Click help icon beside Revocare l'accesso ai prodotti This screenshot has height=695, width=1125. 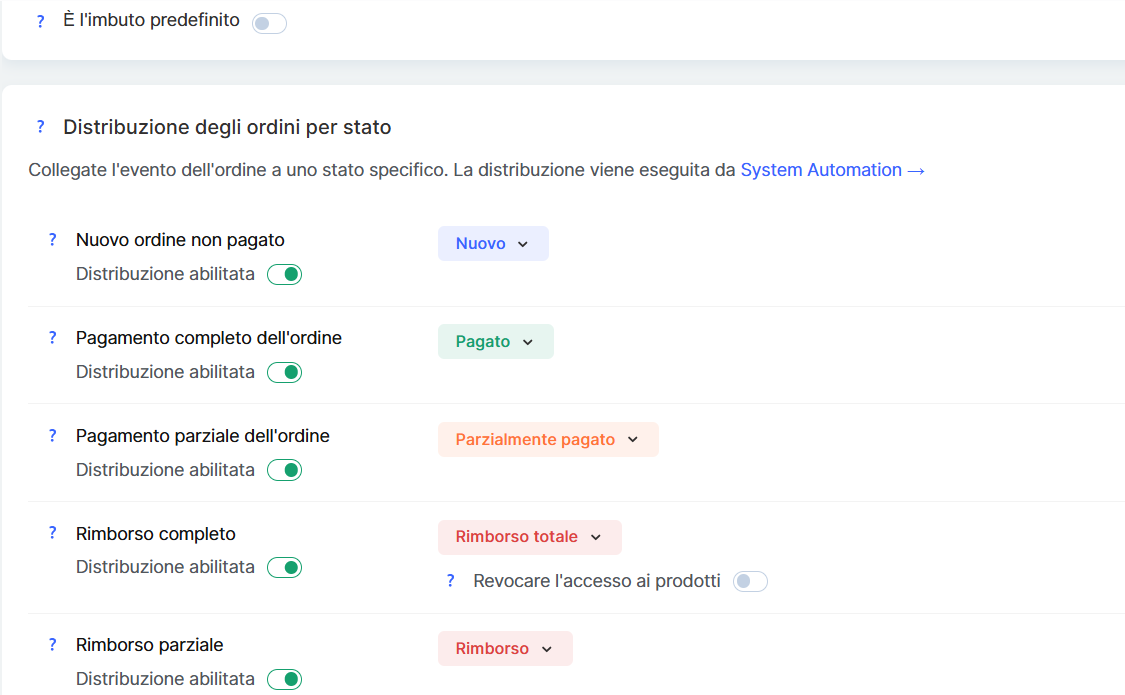click(x=450, y=581)
